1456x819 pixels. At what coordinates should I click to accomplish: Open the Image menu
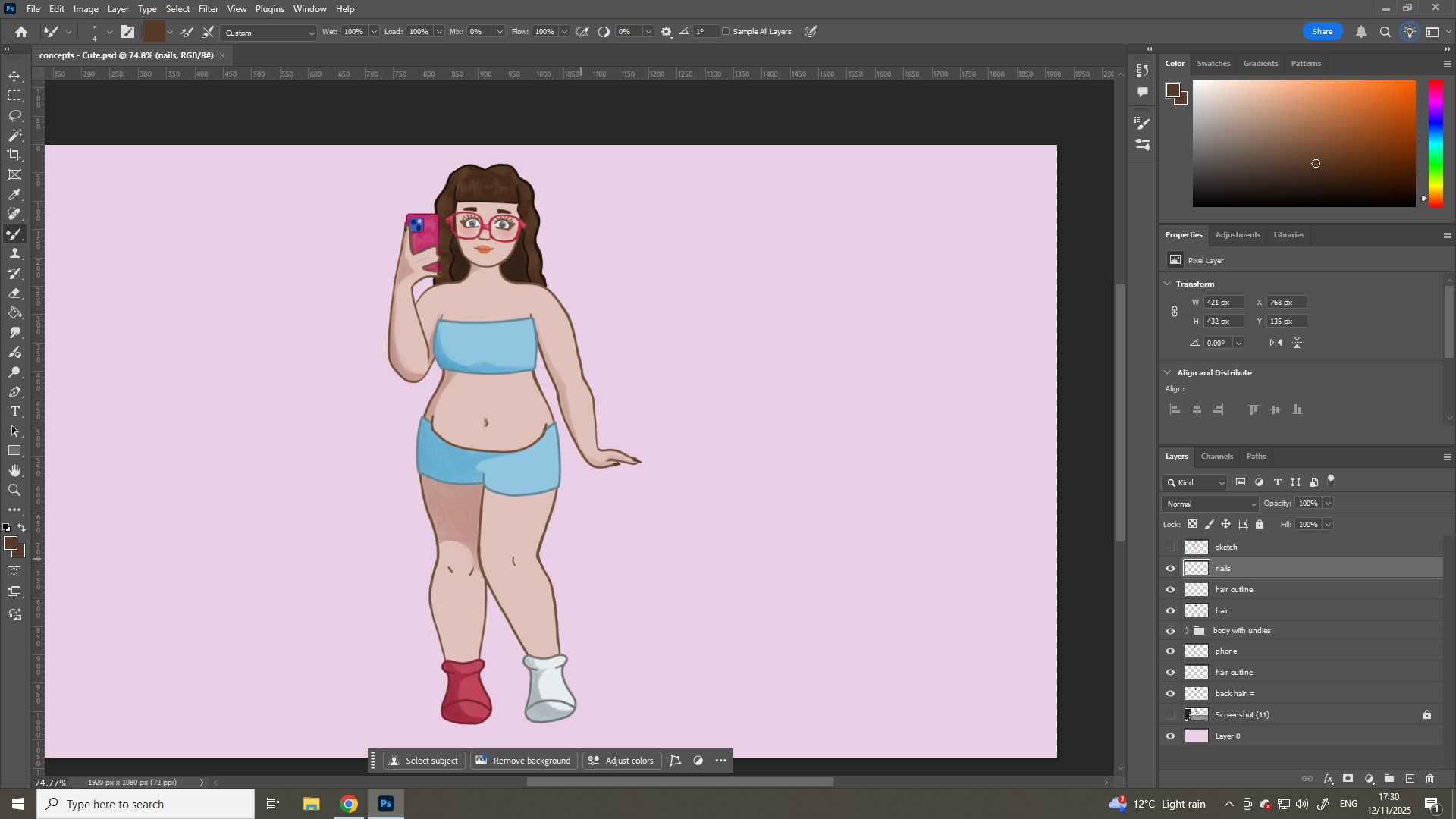coord(86,9)
